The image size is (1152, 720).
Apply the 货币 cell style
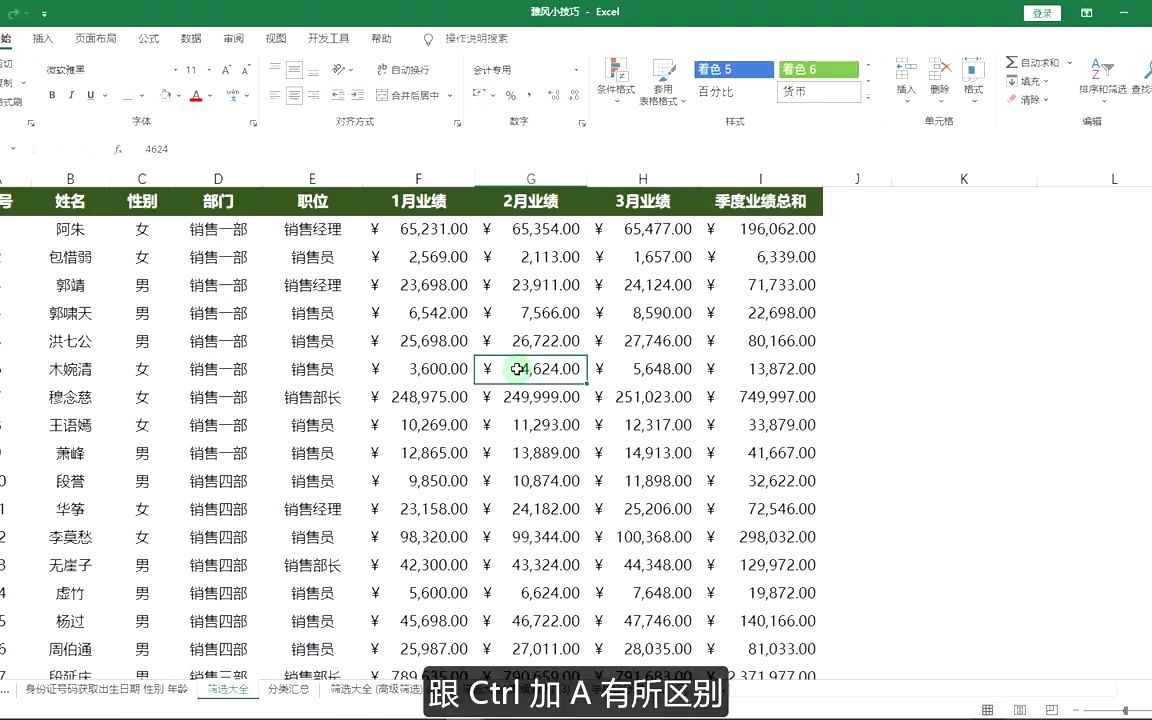pyautogui.click(x=818, y=92)
